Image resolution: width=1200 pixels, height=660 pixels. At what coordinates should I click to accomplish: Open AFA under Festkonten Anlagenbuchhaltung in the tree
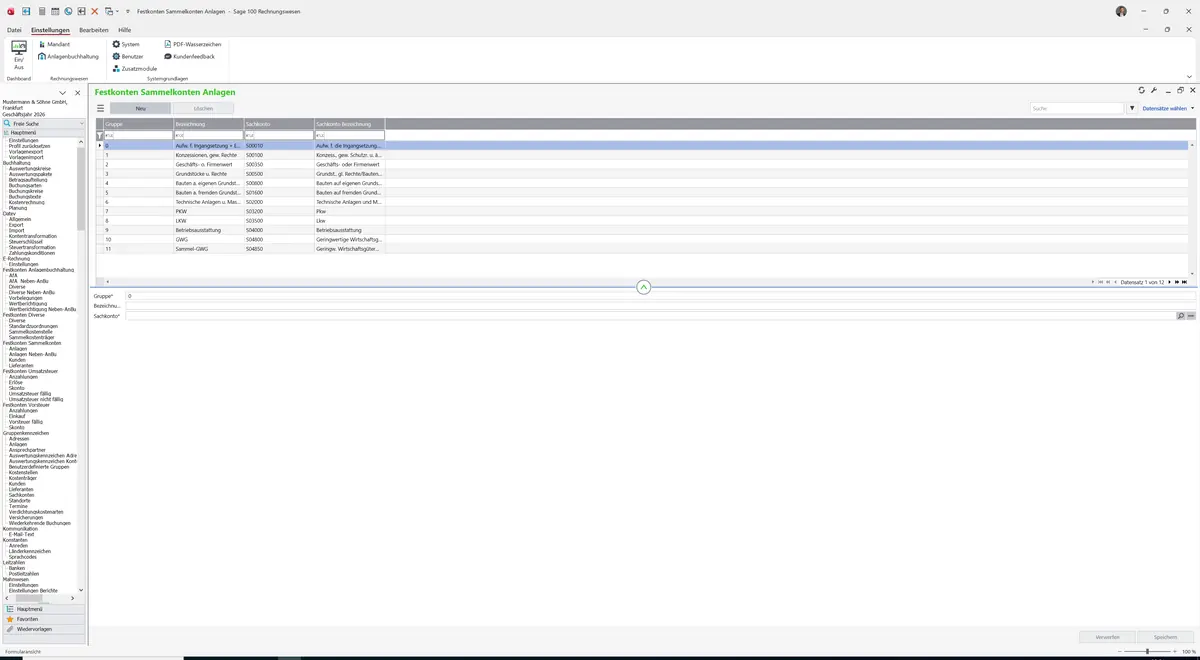(x=13, y=275)
